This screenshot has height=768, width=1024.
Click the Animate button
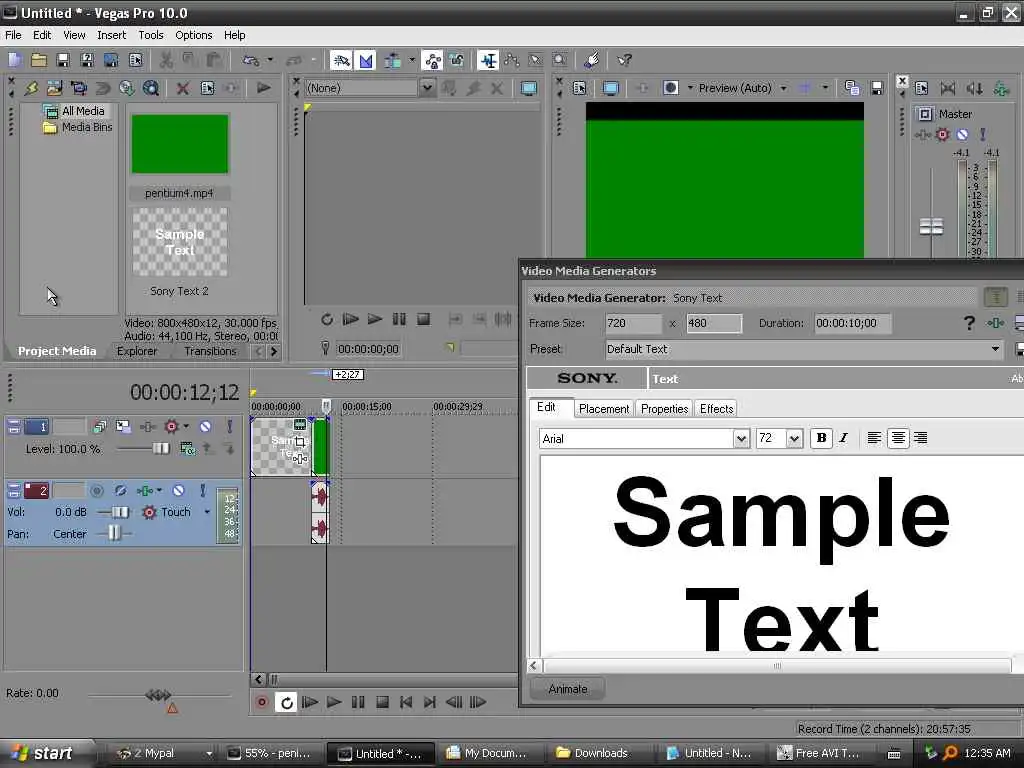(x=568, y=689)
